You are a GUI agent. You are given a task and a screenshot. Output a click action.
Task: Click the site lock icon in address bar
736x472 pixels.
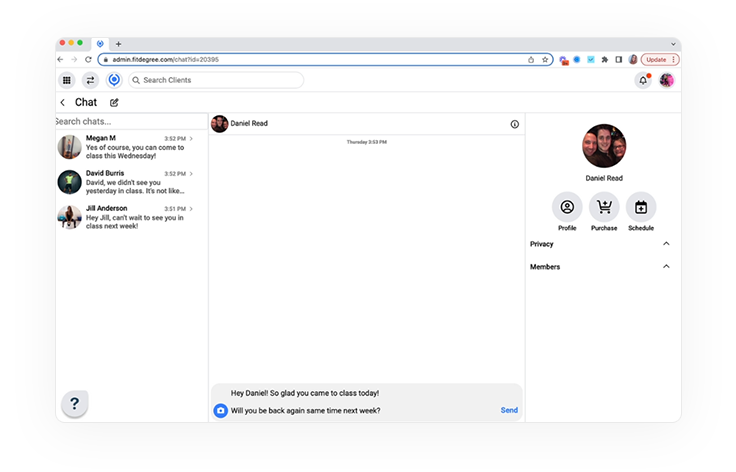click(106, 60)
